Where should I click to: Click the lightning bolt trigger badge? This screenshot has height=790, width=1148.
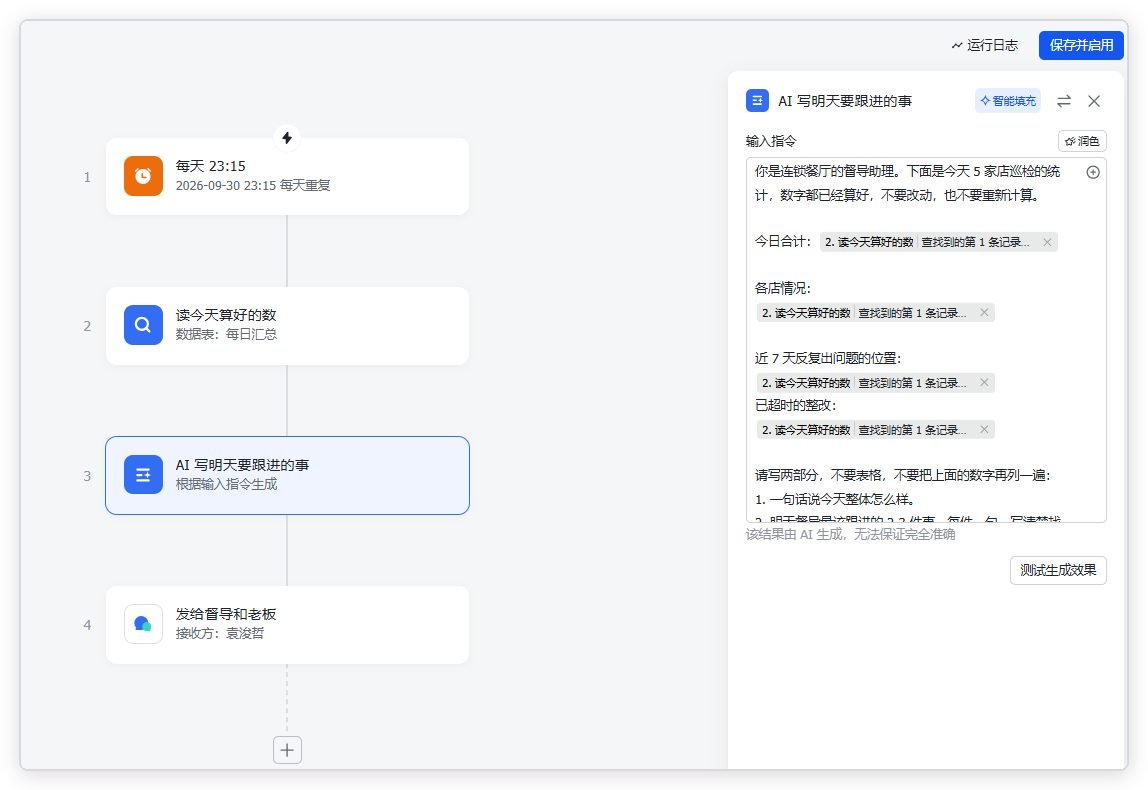tap(287, 138)
